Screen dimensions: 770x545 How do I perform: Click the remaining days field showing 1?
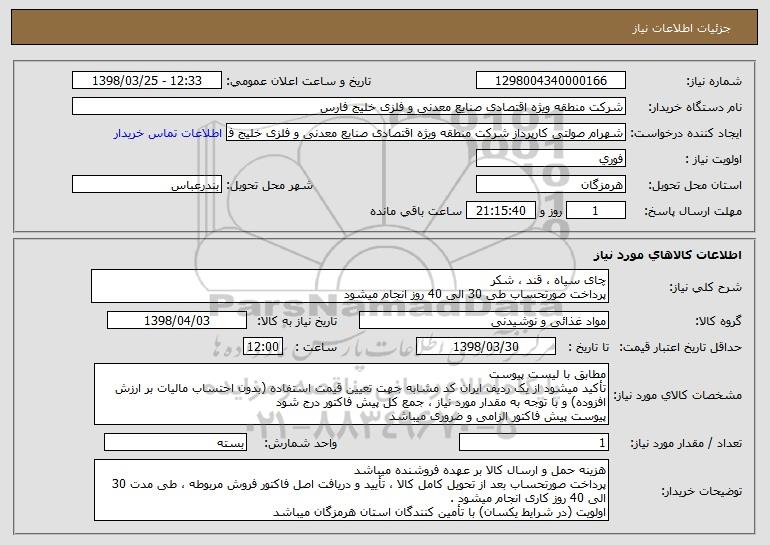pyautogui.click(x=596, y=211)
